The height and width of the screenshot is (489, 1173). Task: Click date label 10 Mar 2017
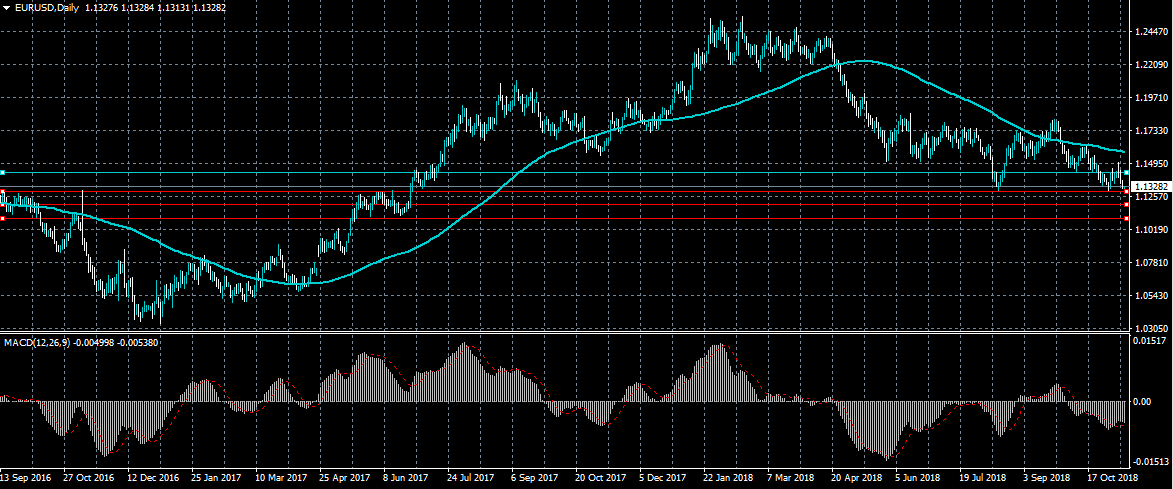282,476
